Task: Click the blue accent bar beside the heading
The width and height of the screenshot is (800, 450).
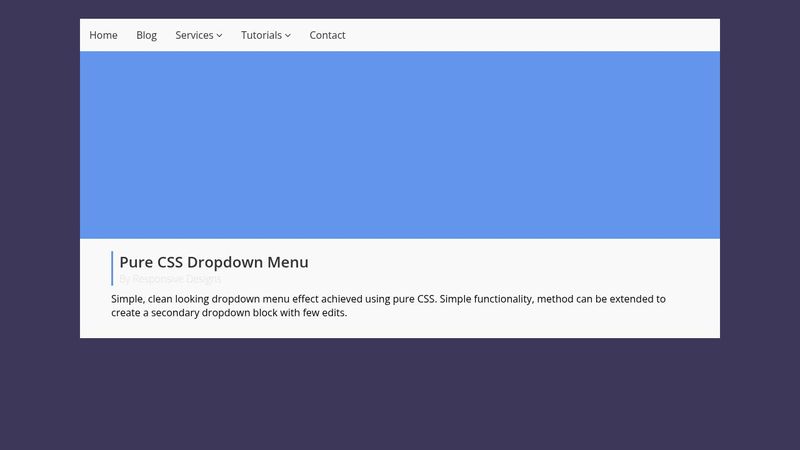Action: click(112, 268)
